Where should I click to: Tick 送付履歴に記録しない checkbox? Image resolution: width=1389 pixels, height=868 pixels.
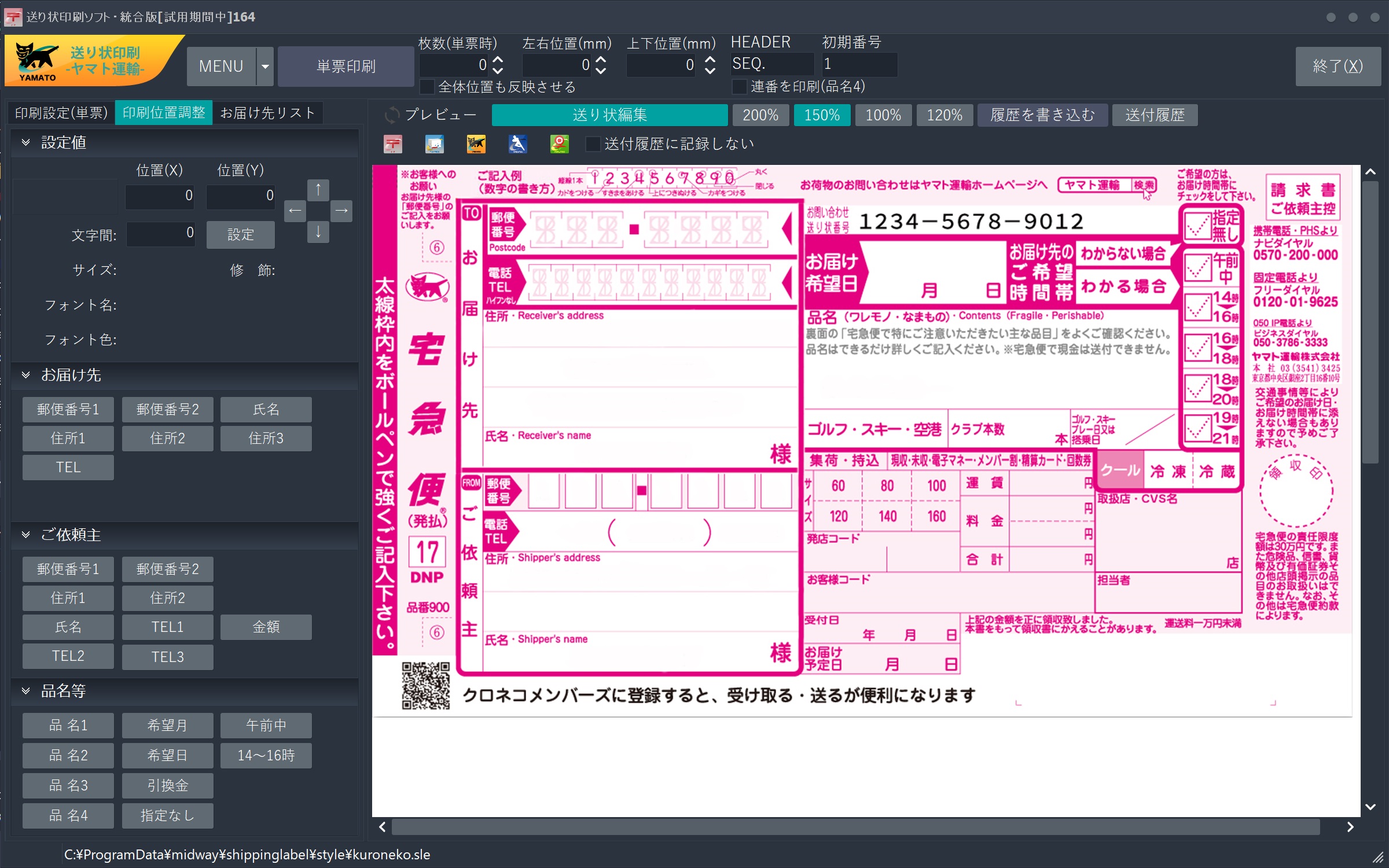pos(593,144)
